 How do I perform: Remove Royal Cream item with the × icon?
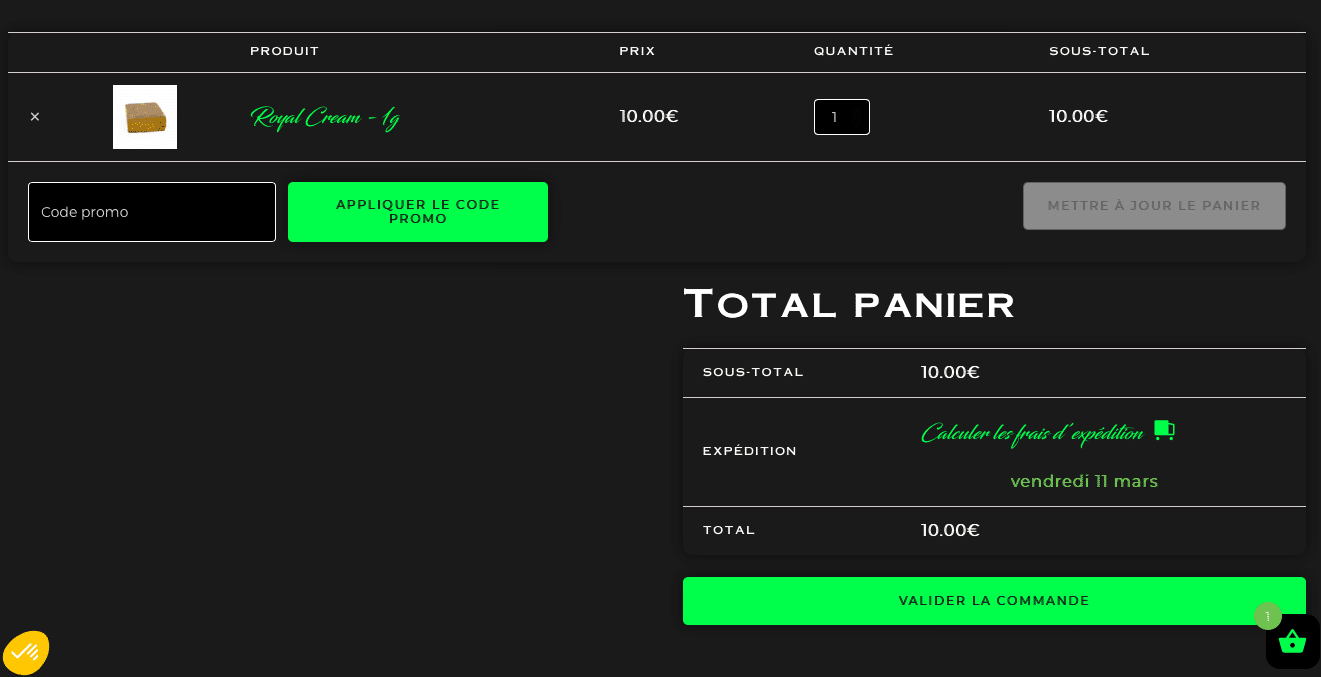pyautogui.click(x=35, y=117)
